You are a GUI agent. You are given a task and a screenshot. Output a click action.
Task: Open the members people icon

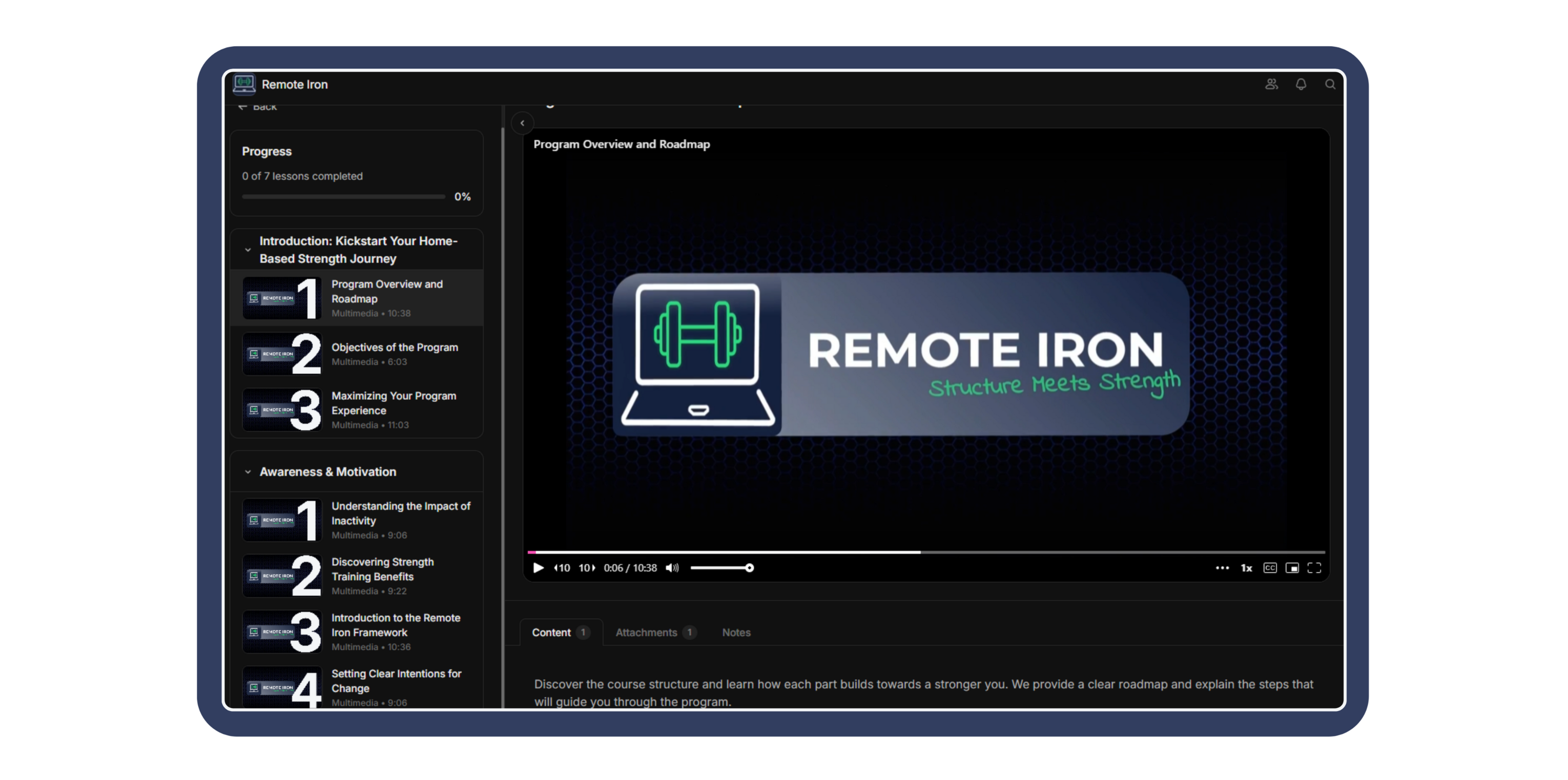tap(1271, 85)
